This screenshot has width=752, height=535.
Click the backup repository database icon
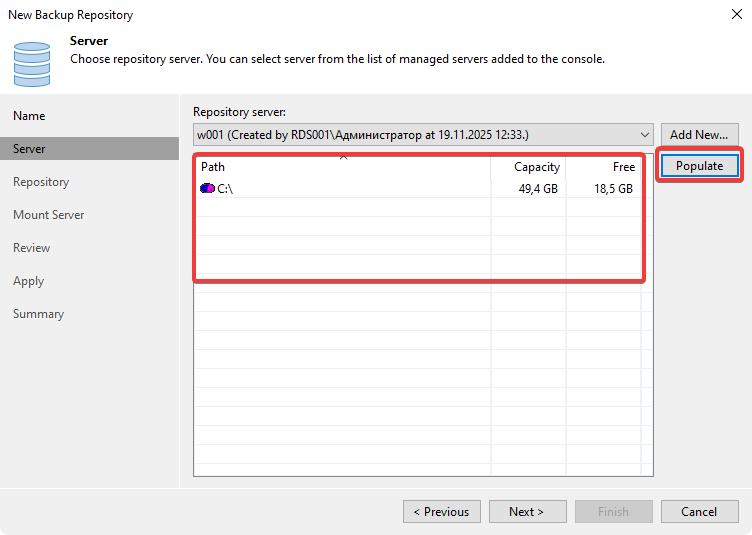tap(32, 62)
